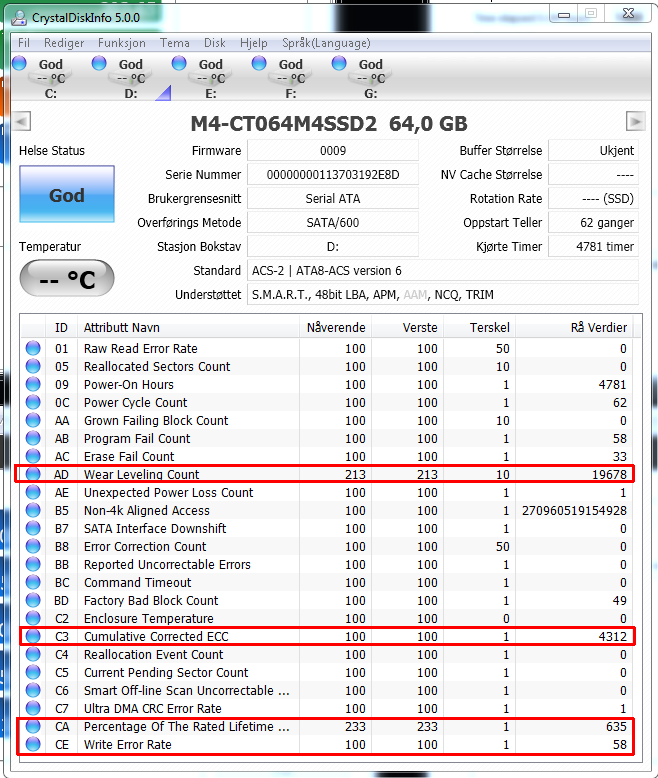The width and height of the screenshot is (658, 778).
Task: Click status icon of Reported Uncorrectable Errors
Action: [x=33, y=565]
